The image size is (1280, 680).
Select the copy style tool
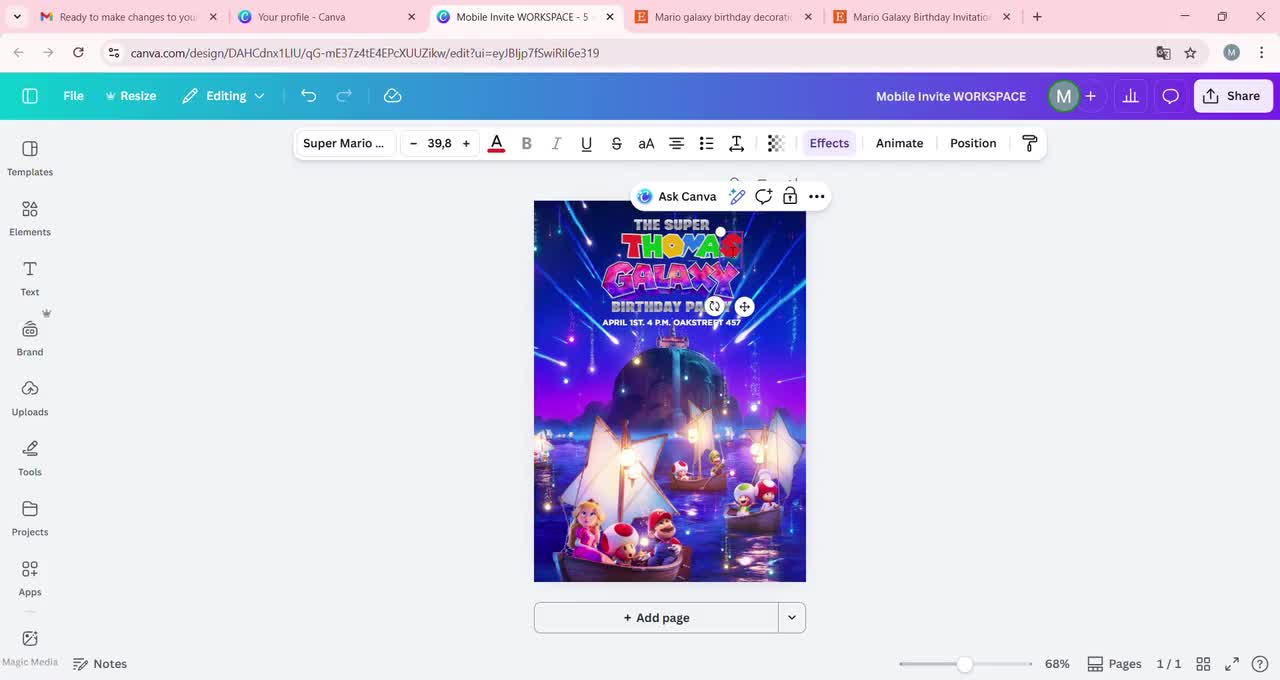pos(1029,143)
